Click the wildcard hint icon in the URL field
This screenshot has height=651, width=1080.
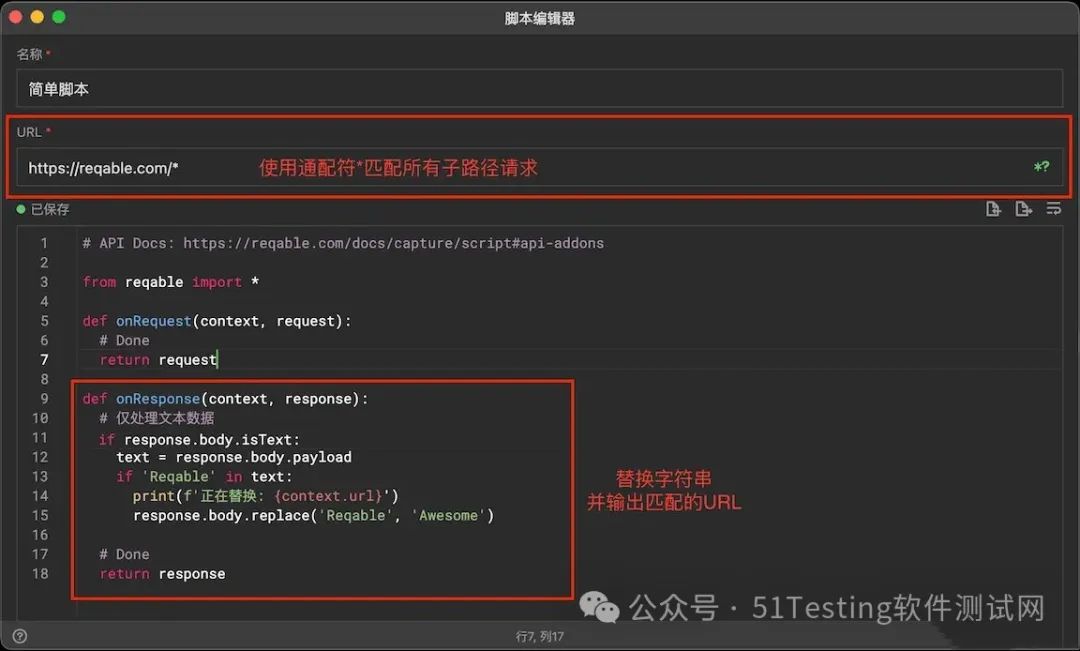[x=1041, y=167]
